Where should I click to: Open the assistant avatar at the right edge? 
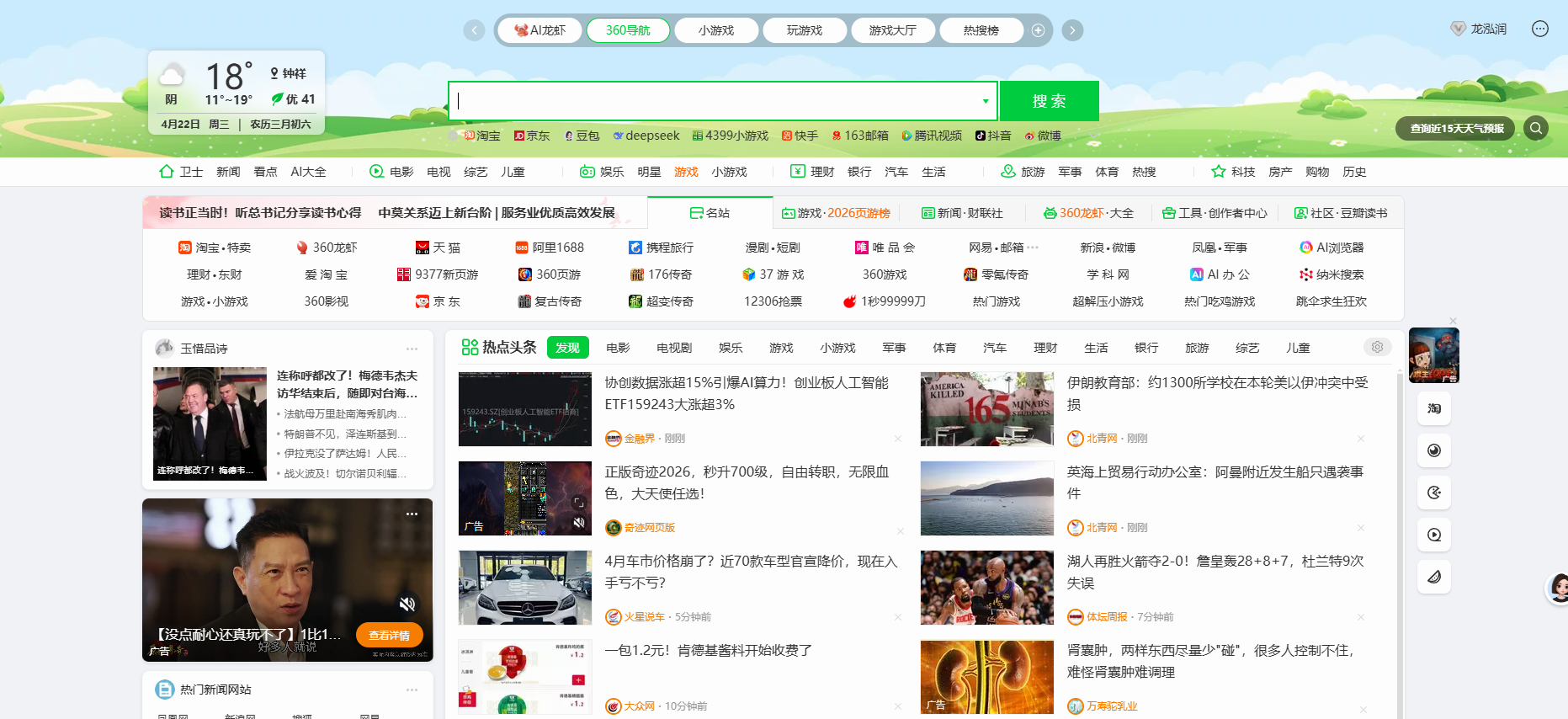pyautogui.click(x=1558, y=588)
